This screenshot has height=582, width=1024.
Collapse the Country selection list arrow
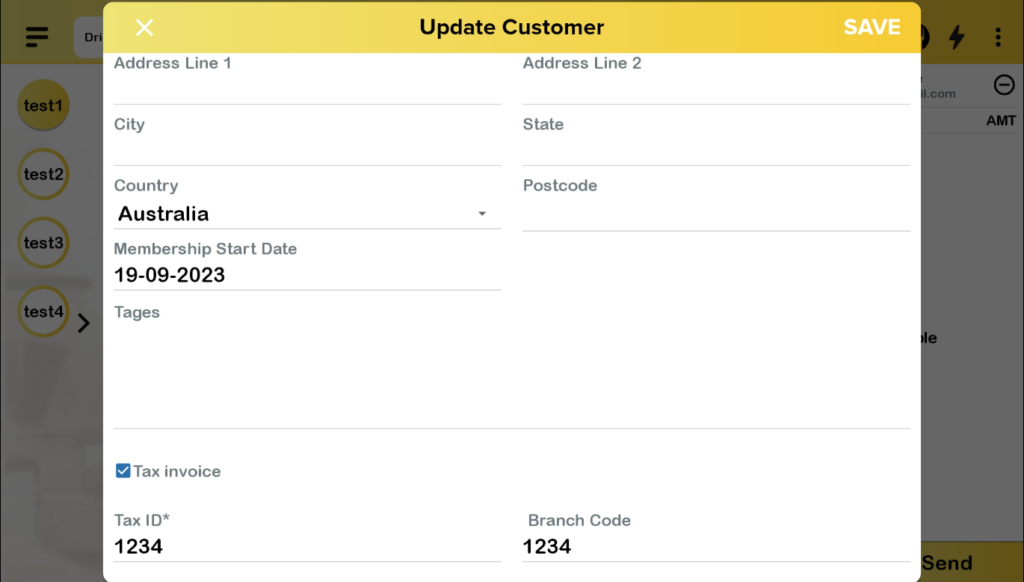point(481,213)
